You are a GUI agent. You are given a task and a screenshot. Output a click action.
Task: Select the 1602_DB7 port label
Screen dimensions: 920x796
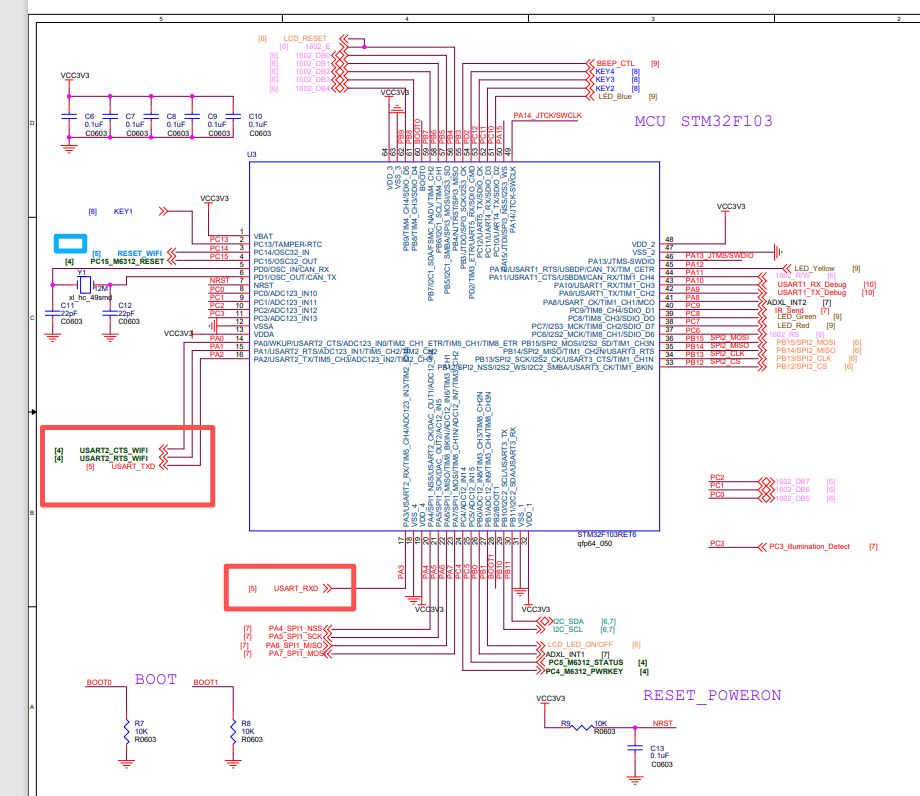[792, 481]
